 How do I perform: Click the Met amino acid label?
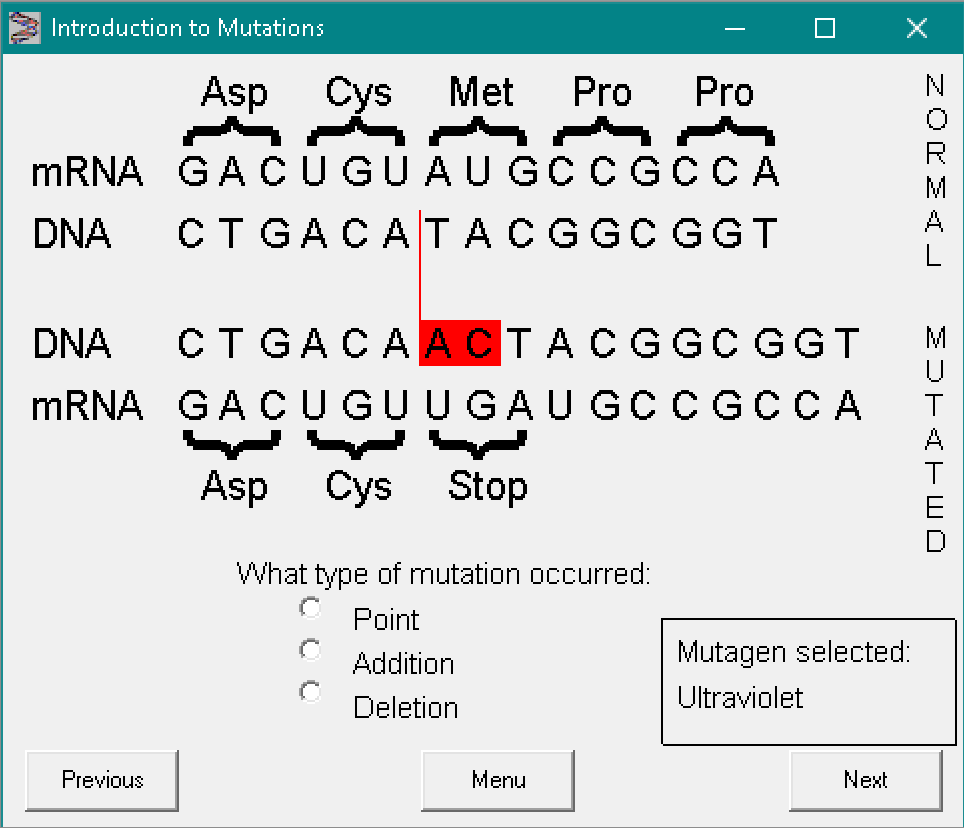click(480, 93)
